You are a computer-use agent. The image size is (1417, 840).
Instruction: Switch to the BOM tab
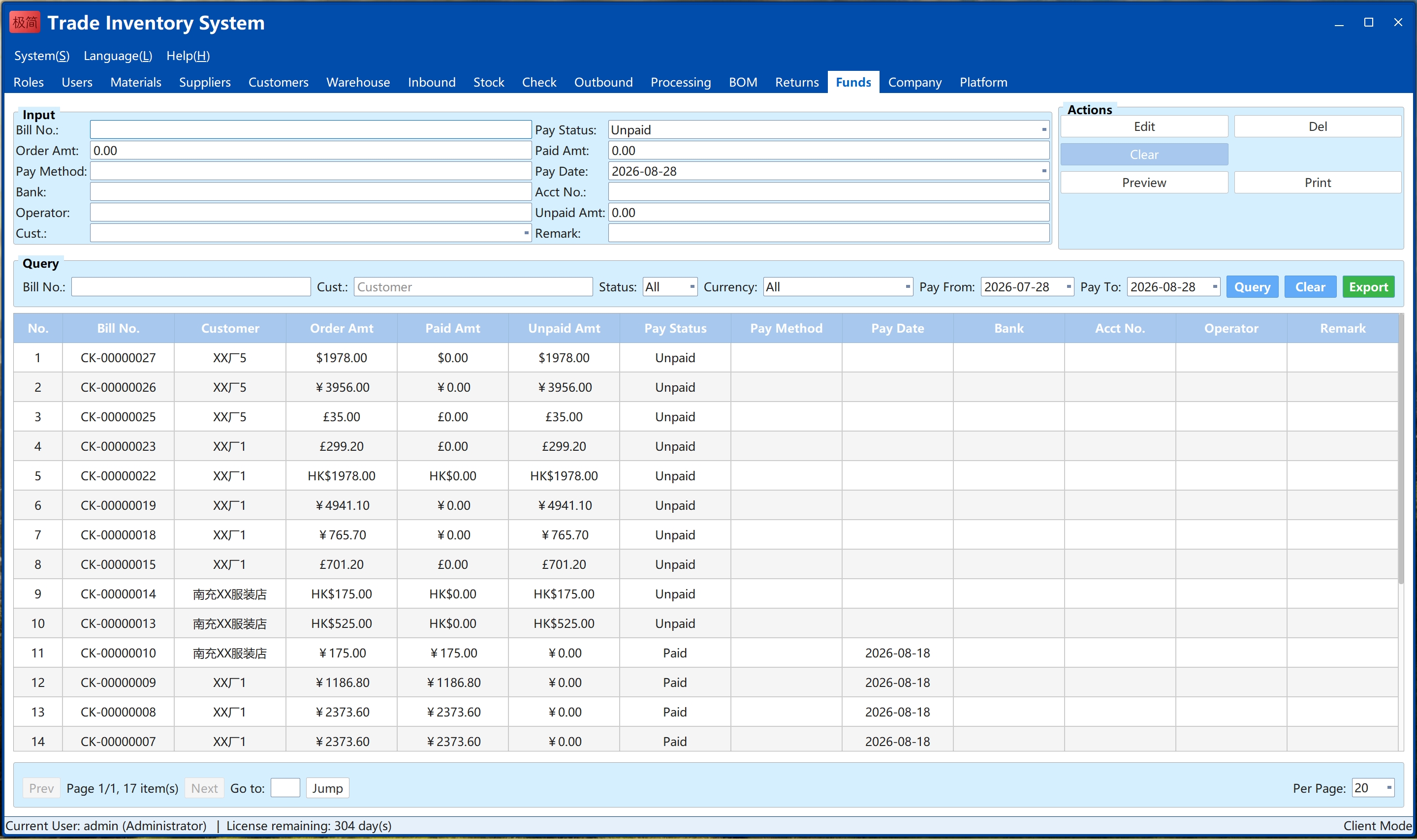coord(743,82)
